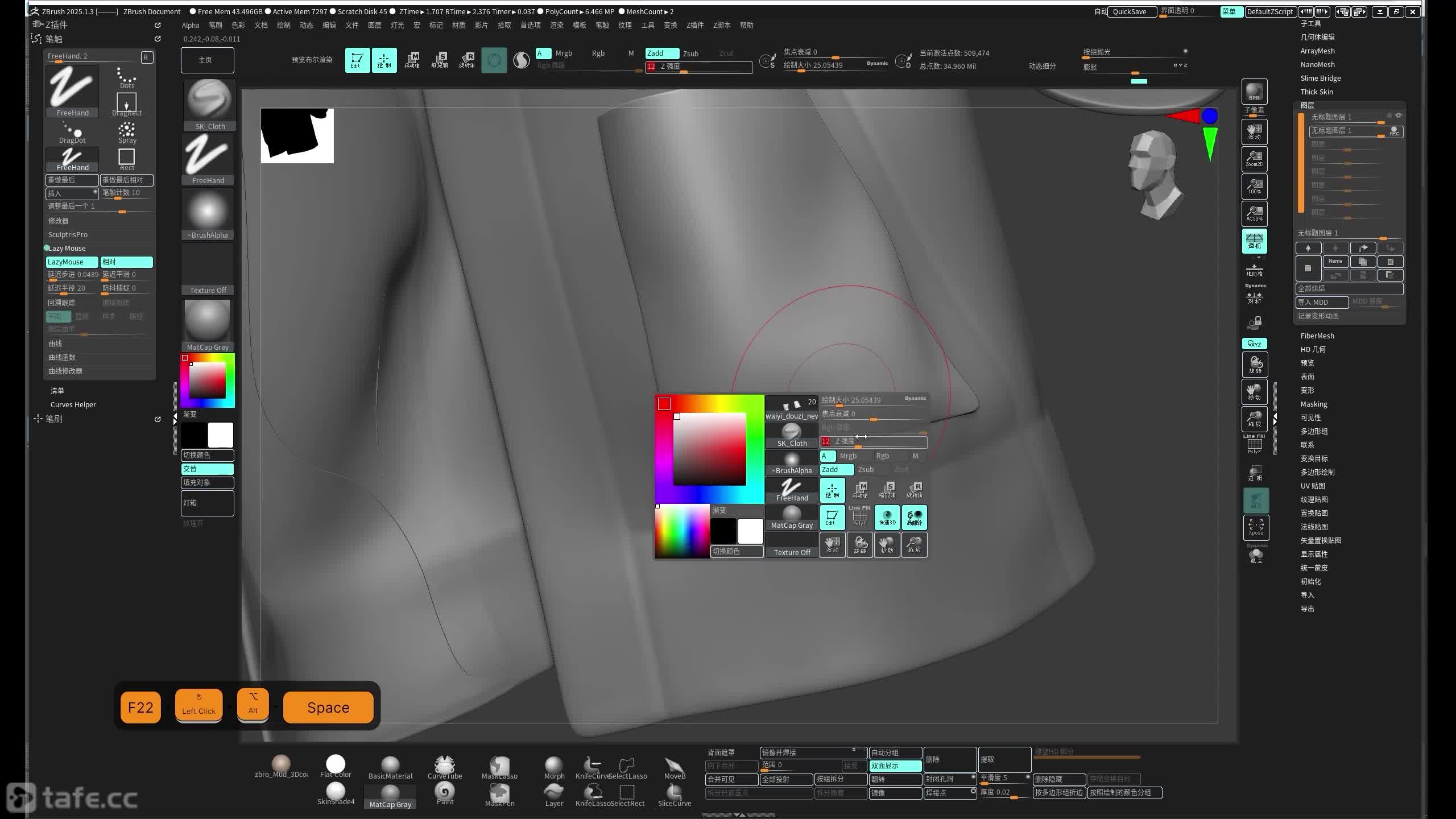This screenshot has width=1456, height=819.
Task: Toggle the 交替 alternate color button
Action: coord(208,469)
